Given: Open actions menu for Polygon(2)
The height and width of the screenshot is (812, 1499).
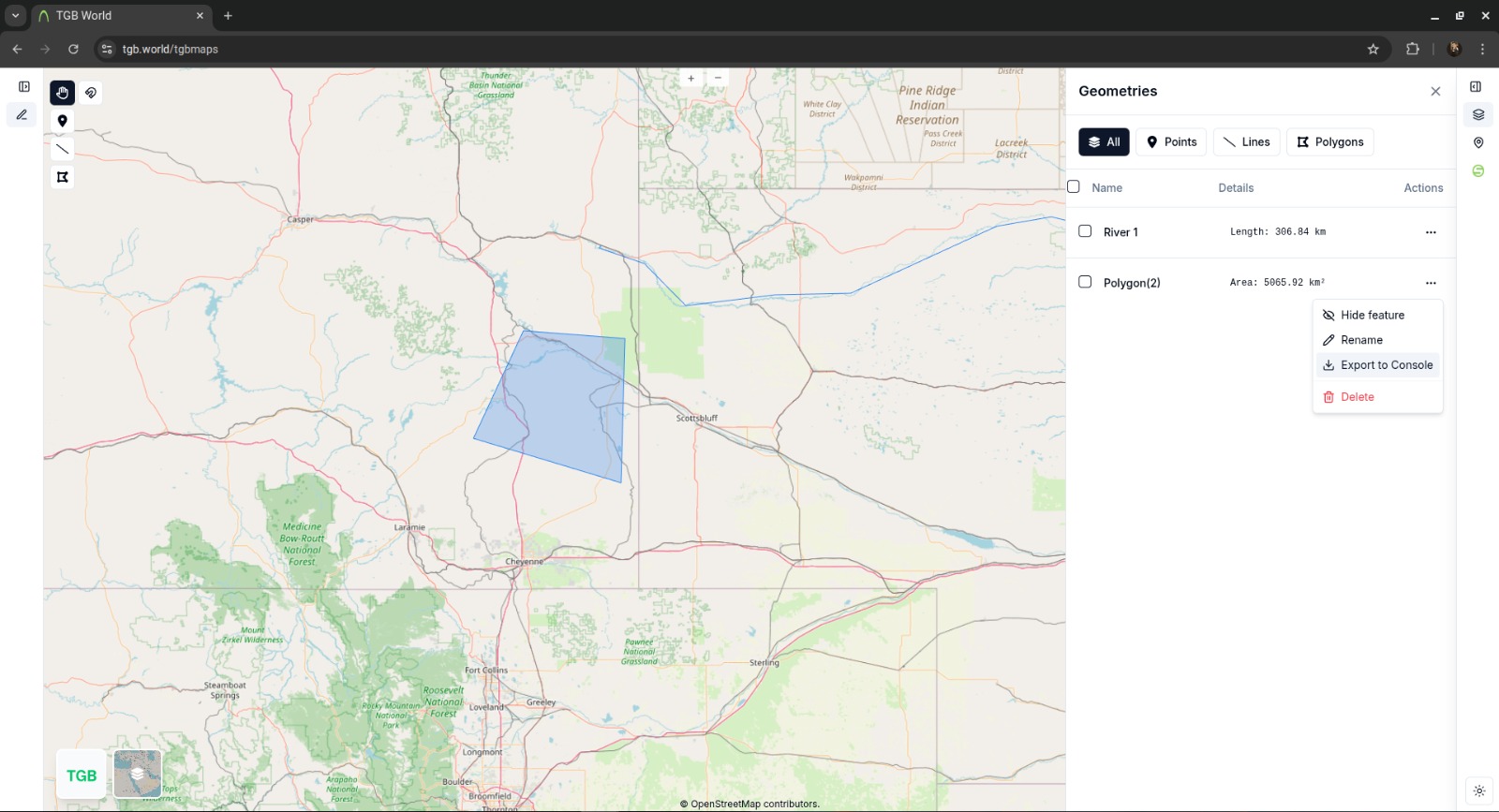Looking at the screenshot, I should tap(1431, 283).
